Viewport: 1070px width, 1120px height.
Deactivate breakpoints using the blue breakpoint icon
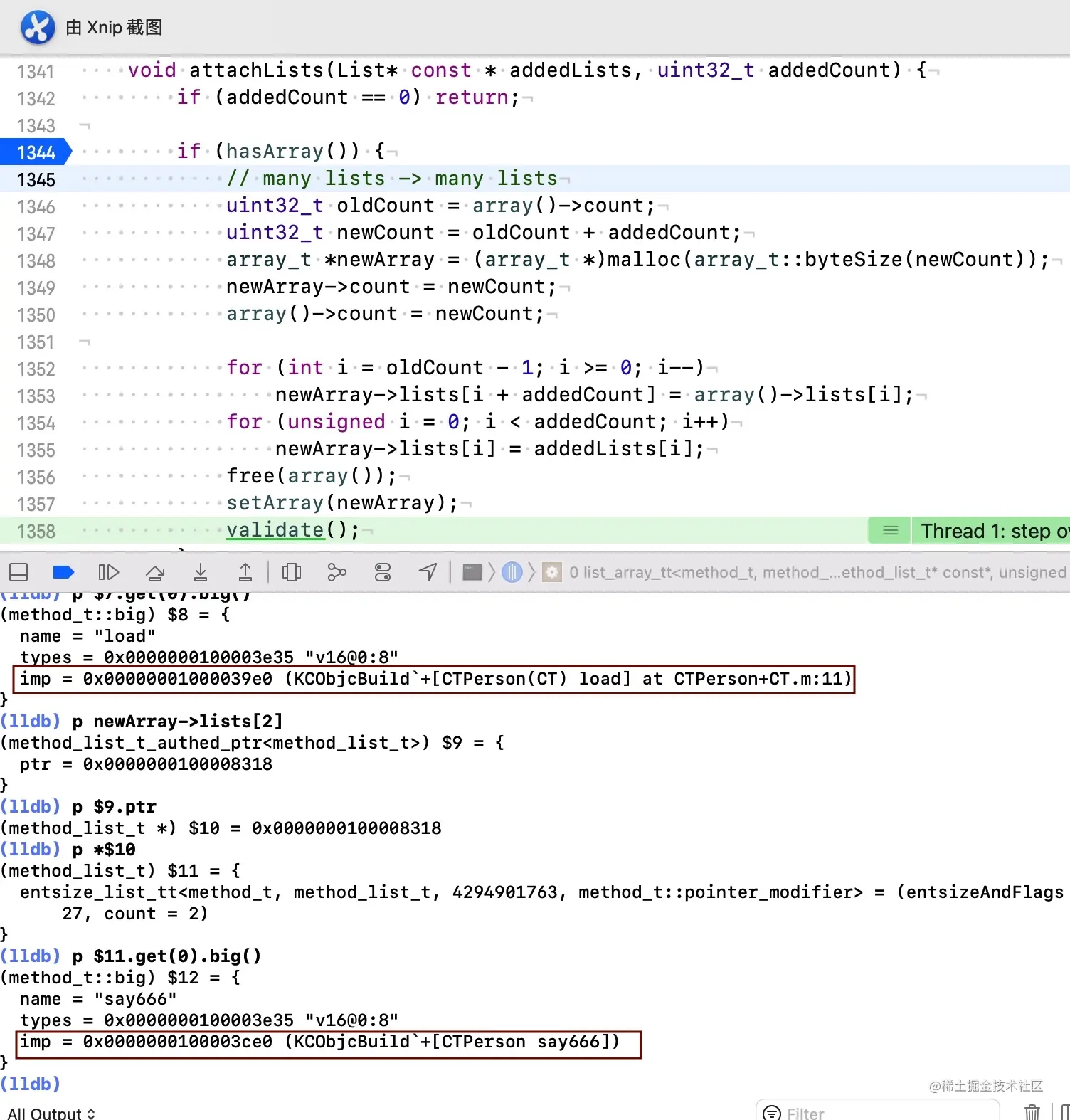point(63,572)
